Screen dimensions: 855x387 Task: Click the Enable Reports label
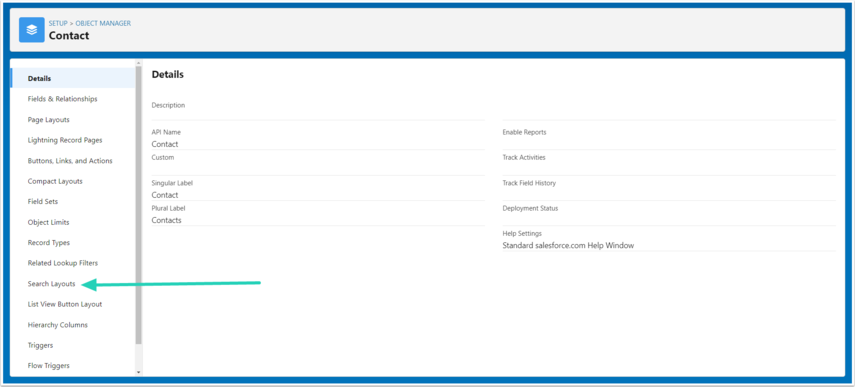(524, 132)
